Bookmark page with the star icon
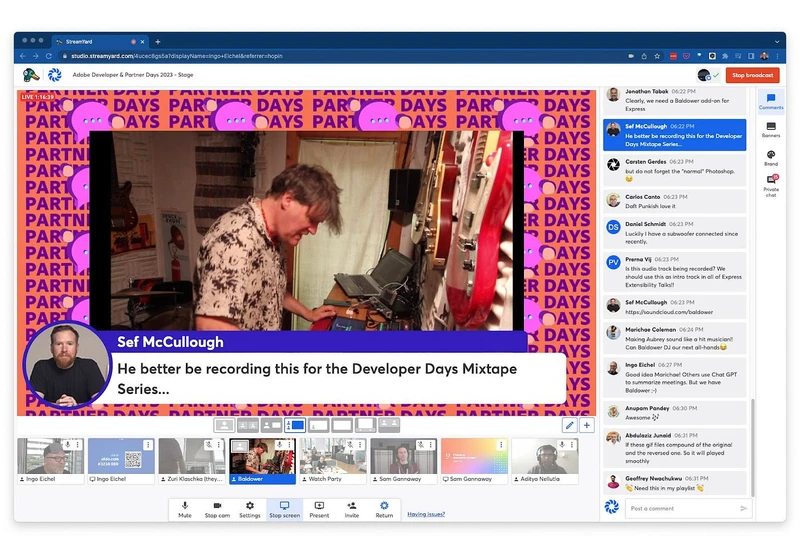Image resolution: width=800 pixels, height=560 pixels. point(657,56)
